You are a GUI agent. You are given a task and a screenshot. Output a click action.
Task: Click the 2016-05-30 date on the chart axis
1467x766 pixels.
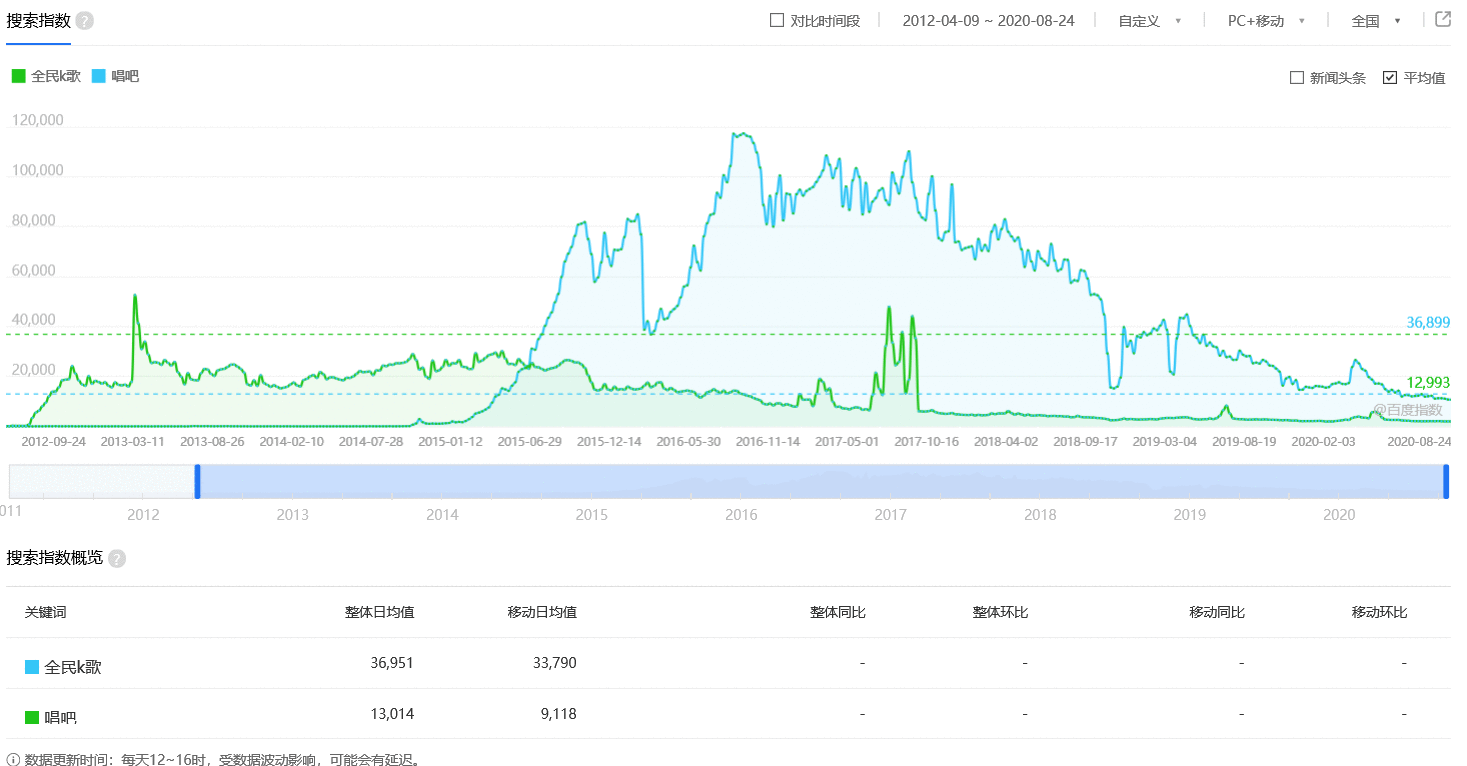point(688,441)
